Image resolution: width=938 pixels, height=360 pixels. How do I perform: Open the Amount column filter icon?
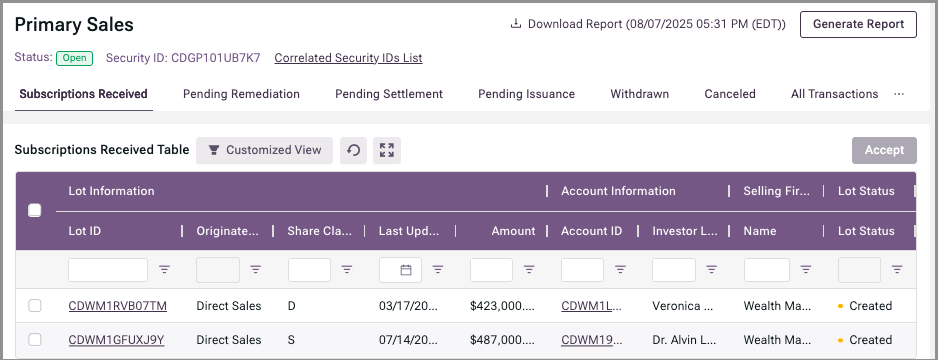pyautogui.click(x=529, y=270)
